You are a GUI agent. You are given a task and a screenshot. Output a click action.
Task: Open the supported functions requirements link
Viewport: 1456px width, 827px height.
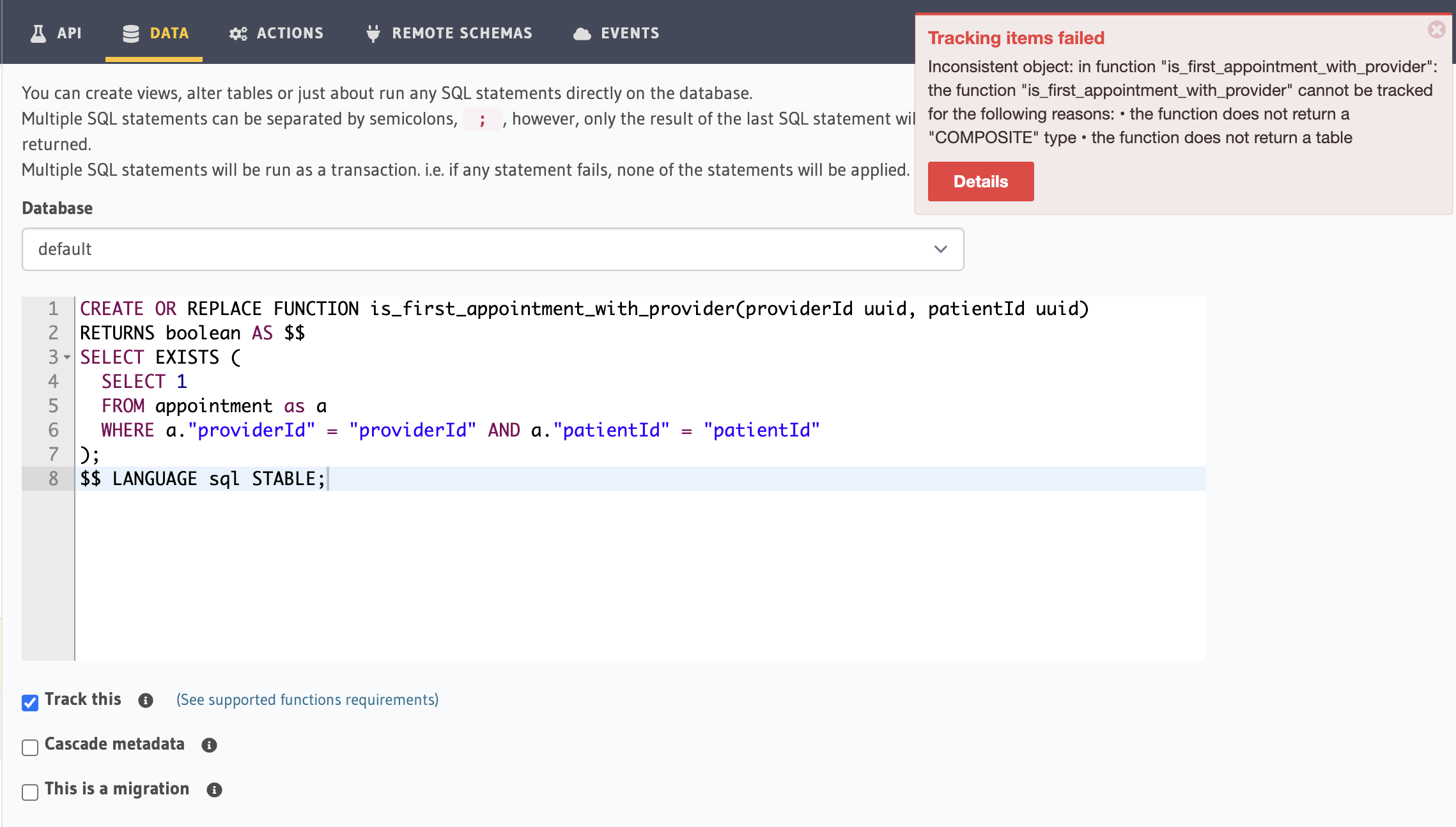point(307,700)
